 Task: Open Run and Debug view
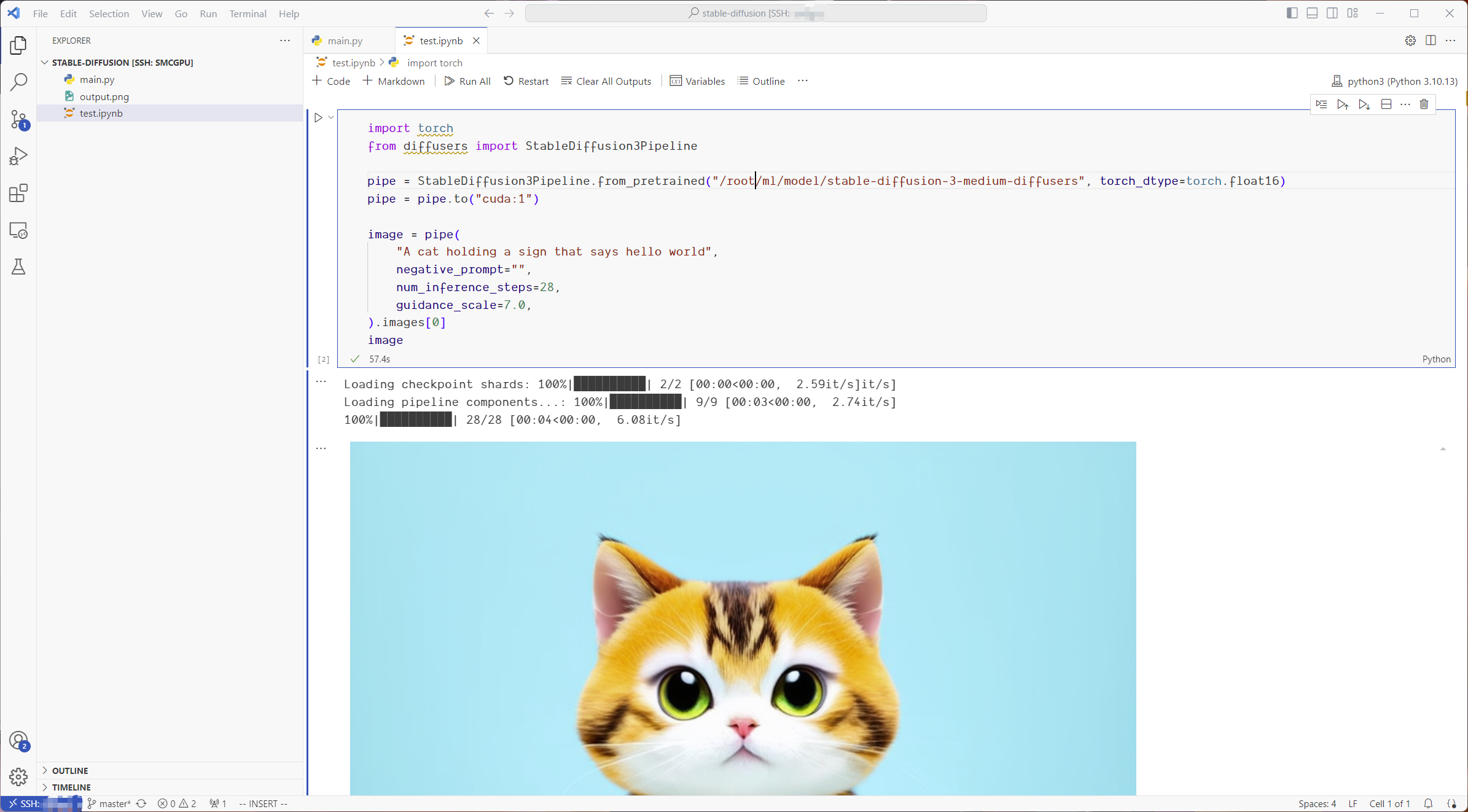tap(18, 156)
